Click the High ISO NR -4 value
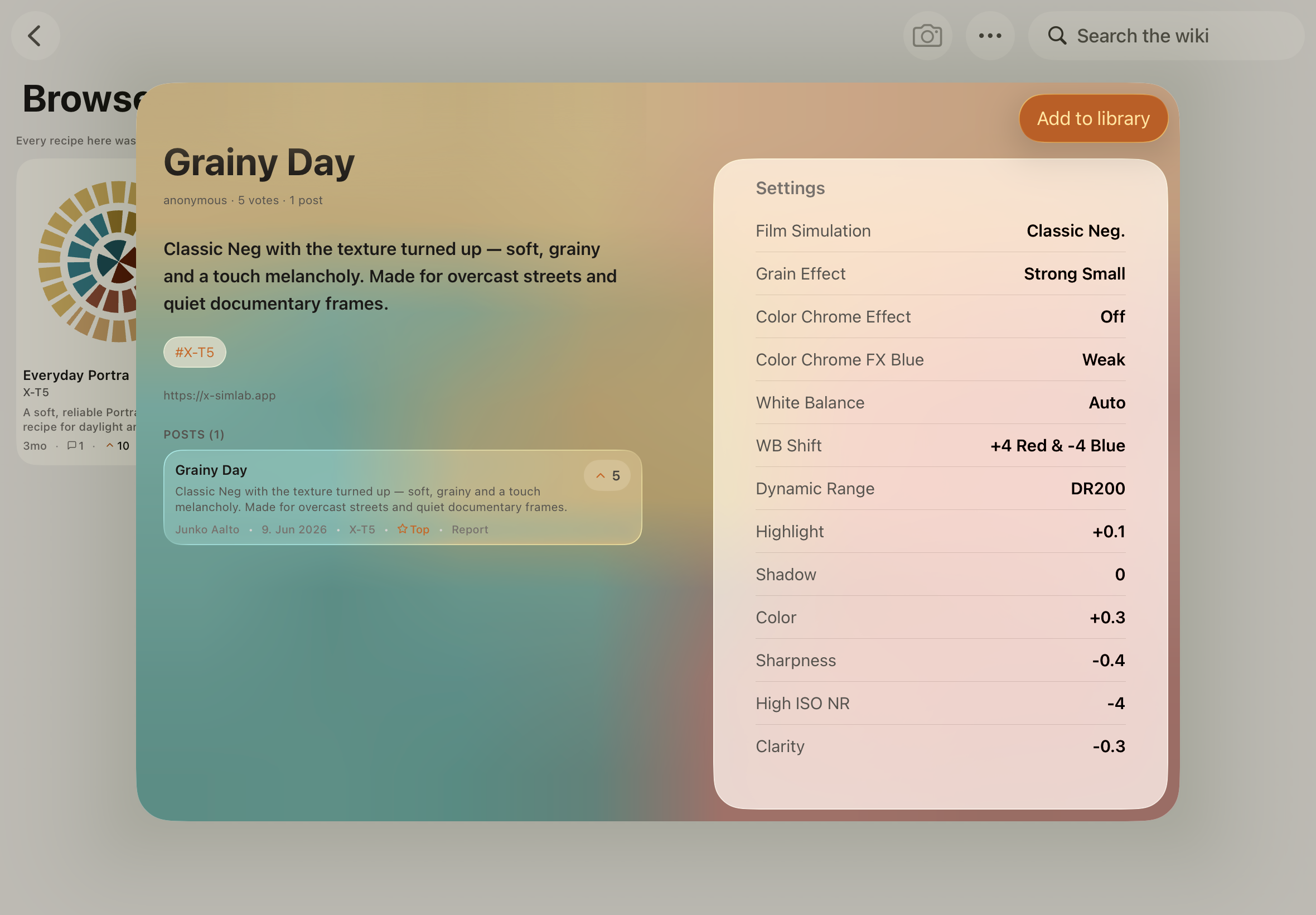Screen dimensions: 1316x915 tap(1116, 704)
